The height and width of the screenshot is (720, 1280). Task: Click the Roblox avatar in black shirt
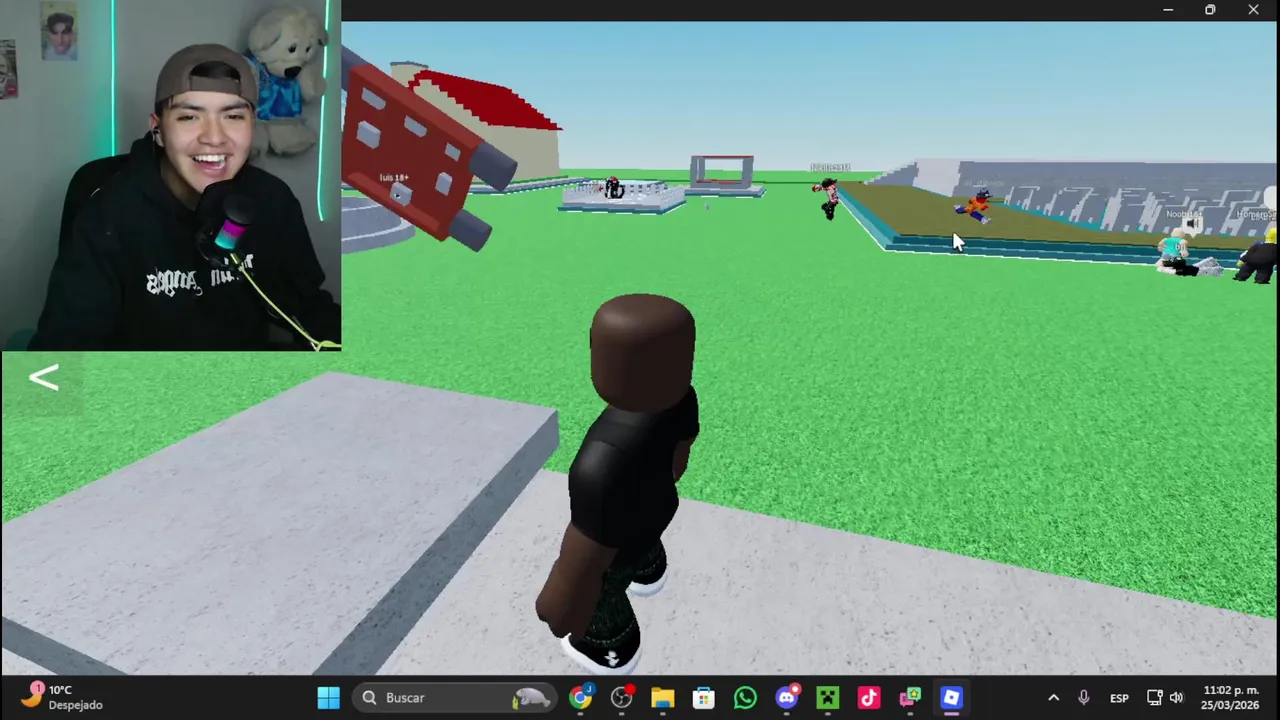click(x=628, y=483)
